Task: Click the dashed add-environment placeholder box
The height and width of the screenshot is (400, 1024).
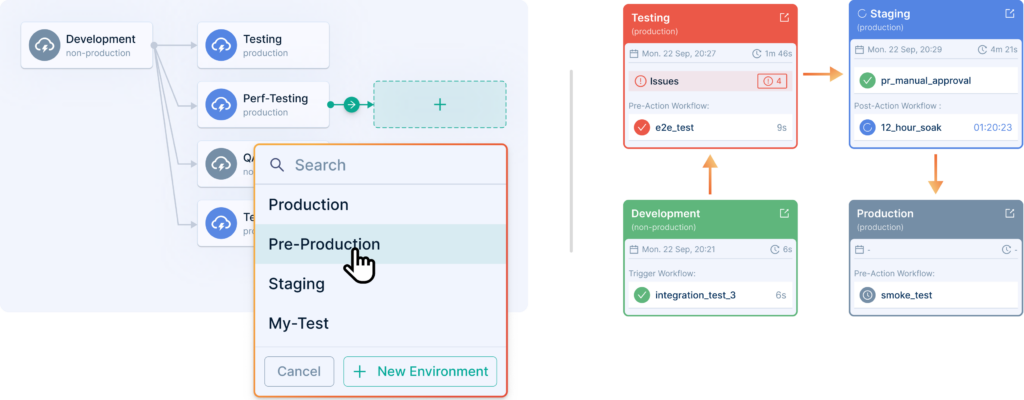Action: click(440, 104)
